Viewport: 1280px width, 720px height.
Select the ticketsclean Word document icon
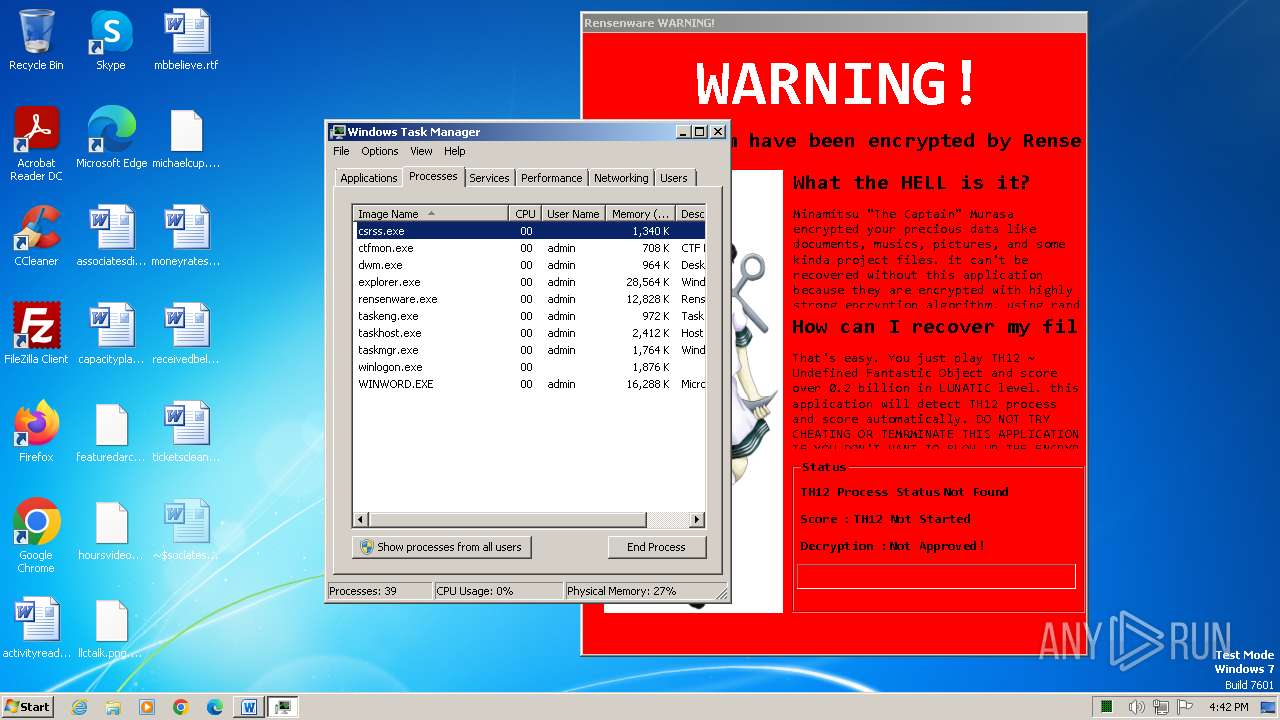pyautogui.click(x=186, y=432)
